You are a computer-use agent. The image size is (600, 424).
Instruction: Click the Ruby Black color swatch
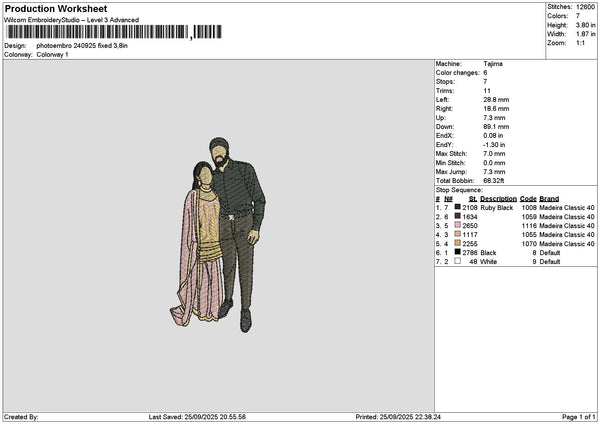pos(457,207)
